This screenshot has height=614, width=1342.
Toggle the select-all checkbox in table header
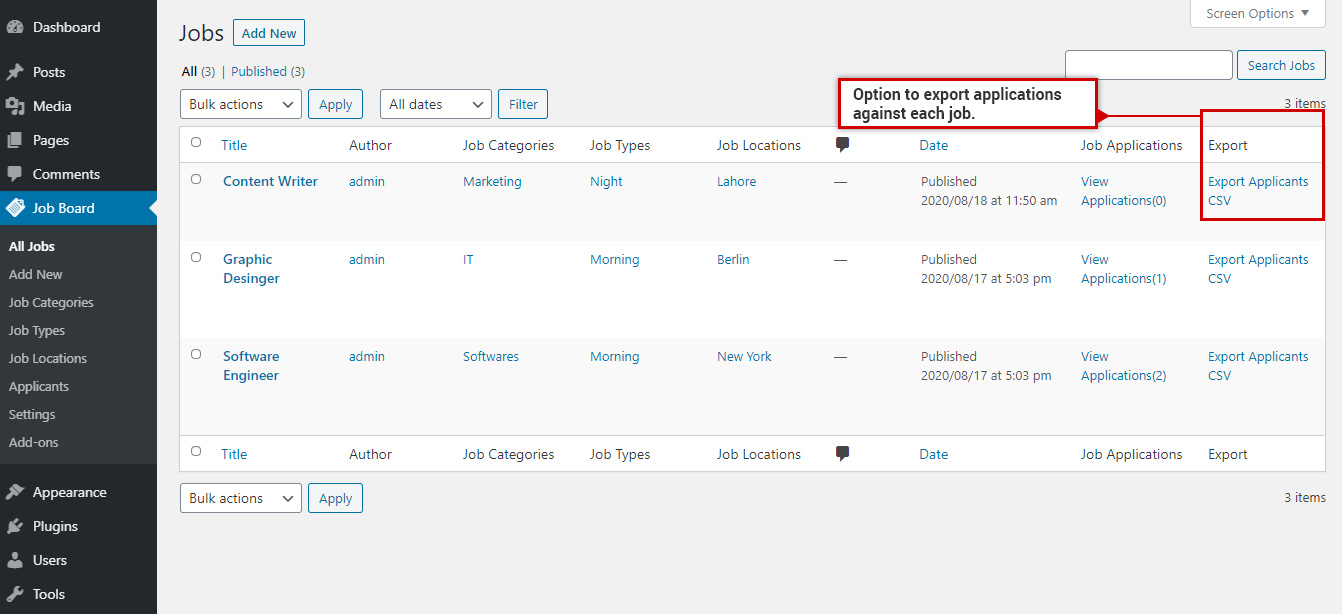[196, 143]
